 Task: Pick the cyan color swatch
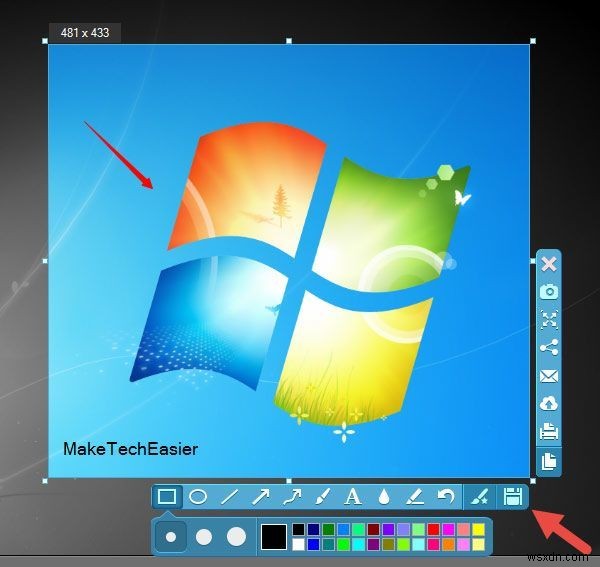click(359, 544)
